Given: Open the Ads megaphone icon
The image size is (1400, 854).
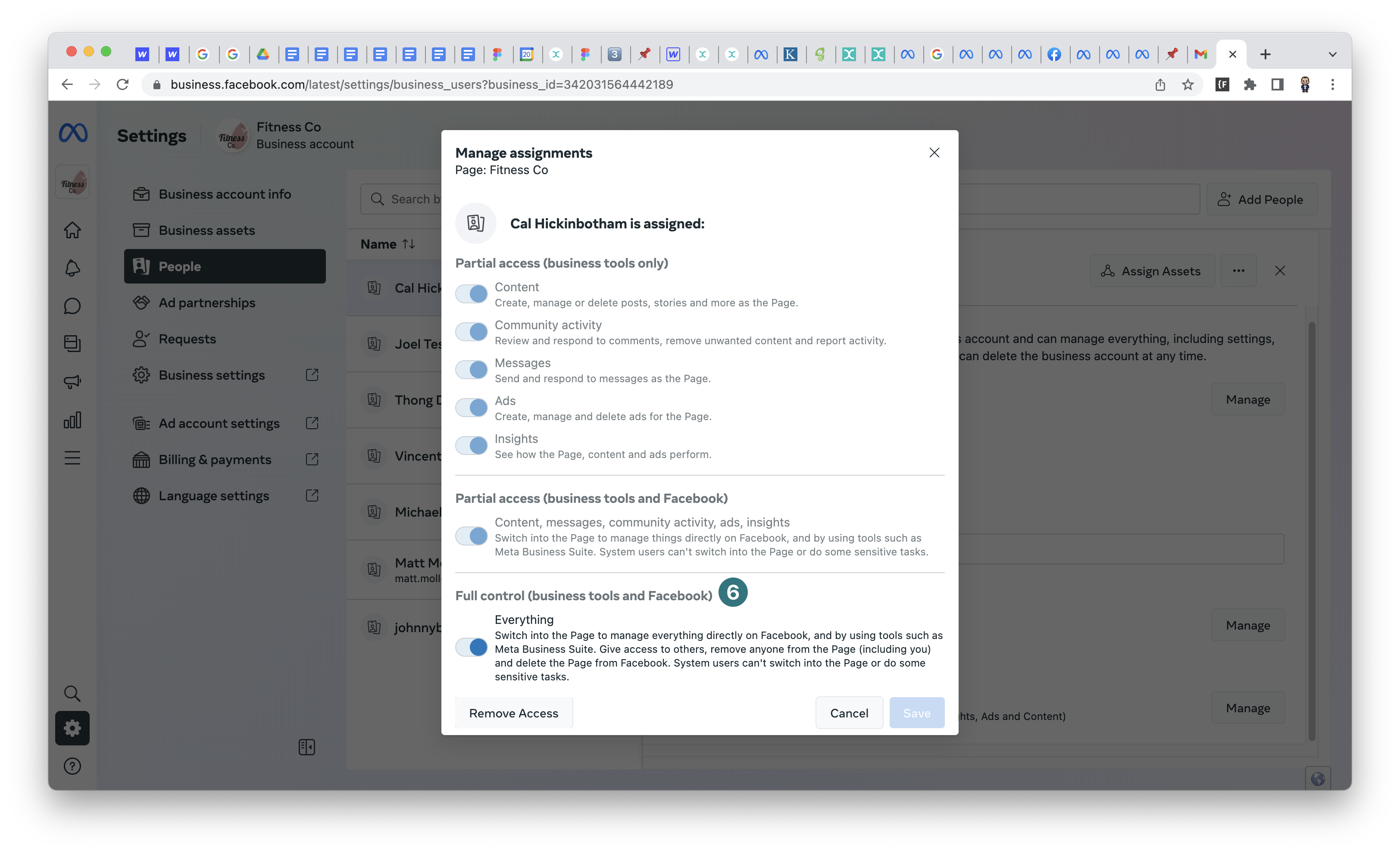Looking at the screenshot, I should tap(72, 382).
